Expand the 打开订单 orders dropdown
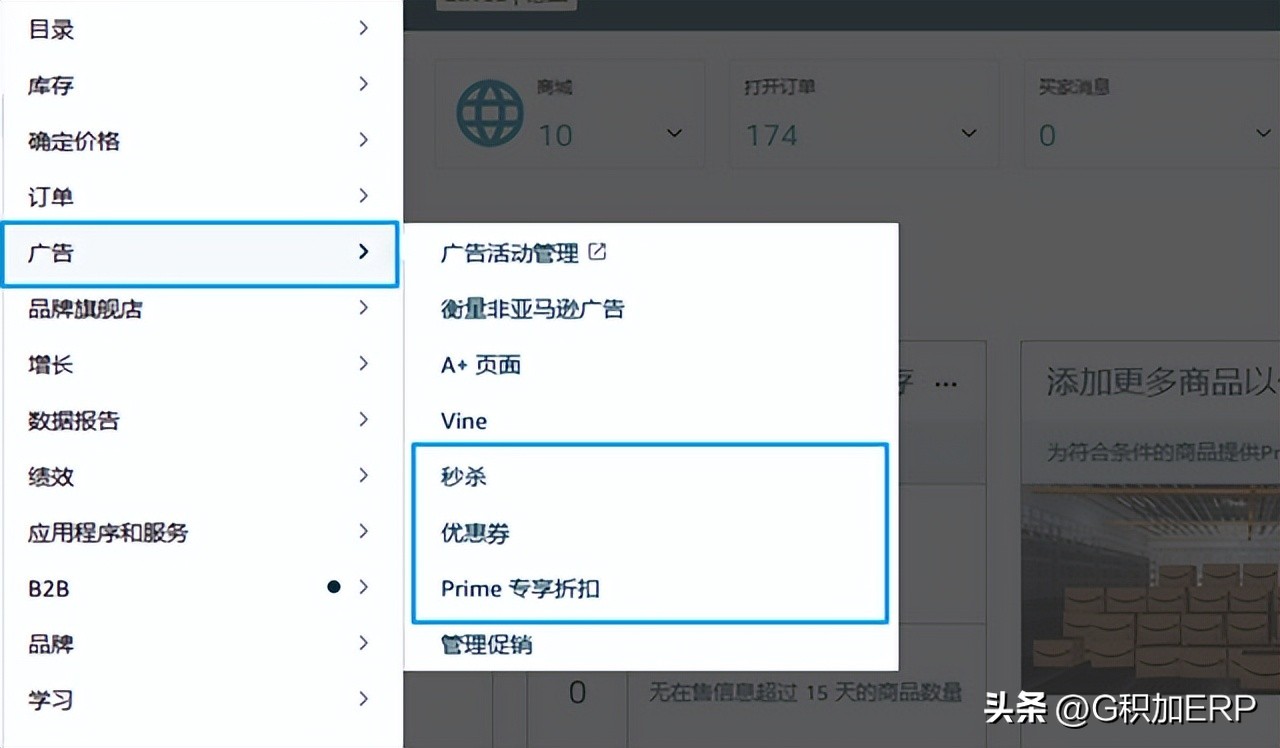Image resolution: width=1280 pixels, height=748 pixels. [968, 131]
